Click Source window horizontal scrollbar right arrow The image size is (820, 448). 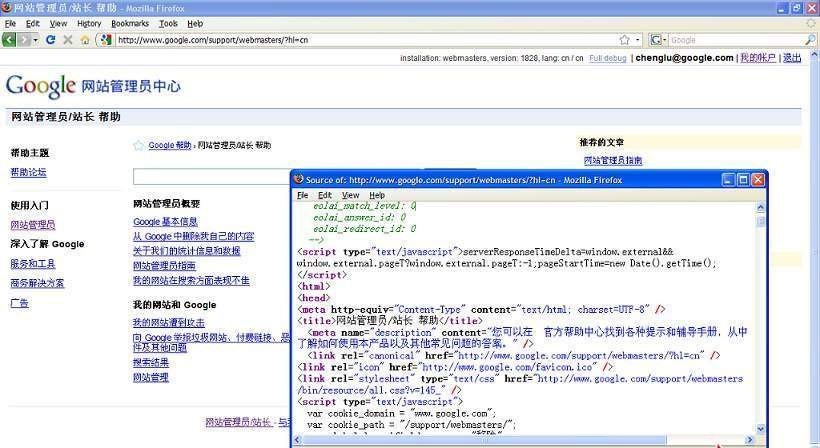[x=749, y=440]
